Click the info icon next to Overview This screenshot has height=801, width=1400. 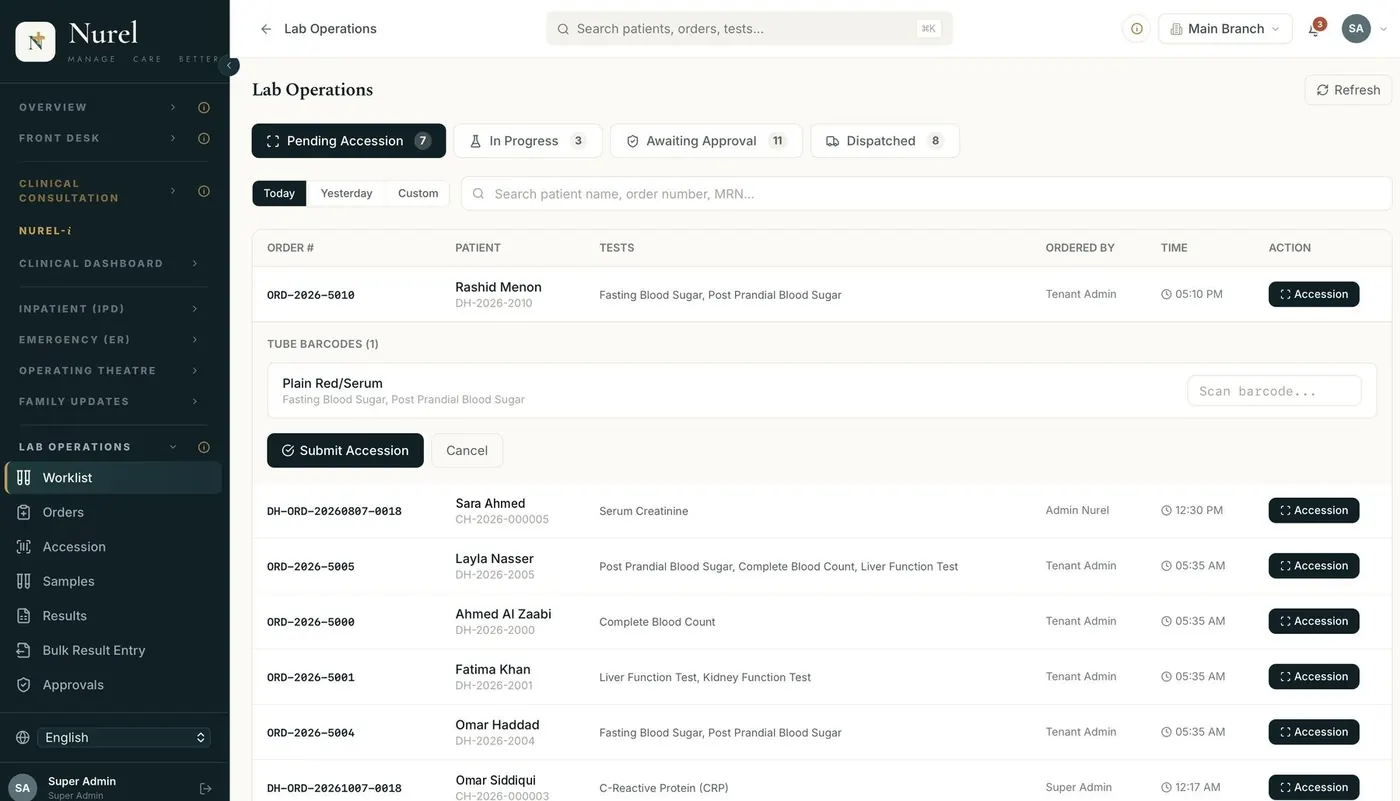click(204, 107)
